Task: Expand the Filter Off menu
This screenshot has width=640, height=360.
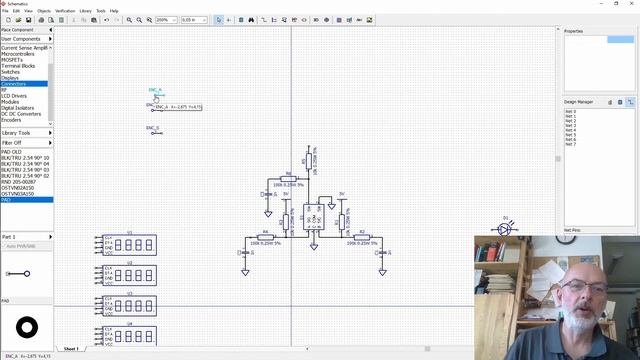Action: click(x=27, y=143)
